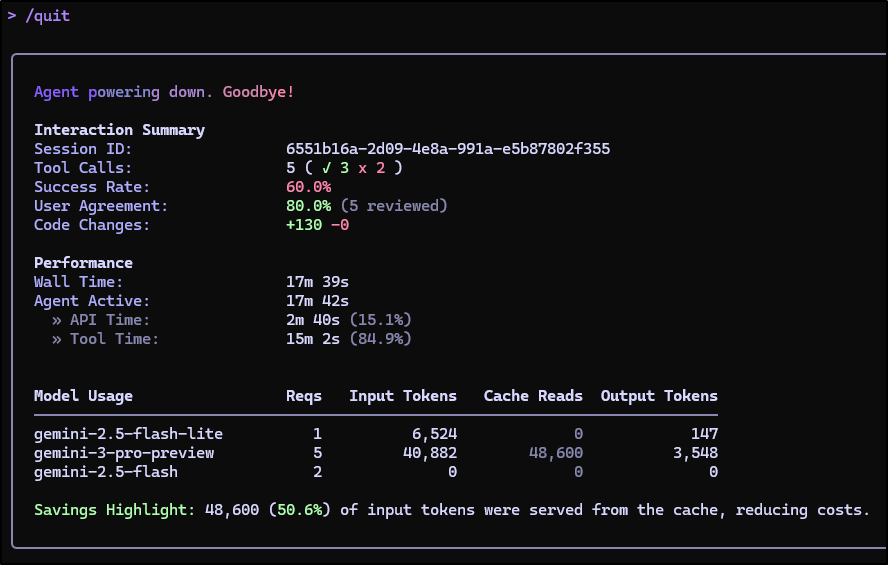888x565 pixels.
Task: Click the » marker beside Tool Time
Action: pyautogui.click(x=57, y=339)
